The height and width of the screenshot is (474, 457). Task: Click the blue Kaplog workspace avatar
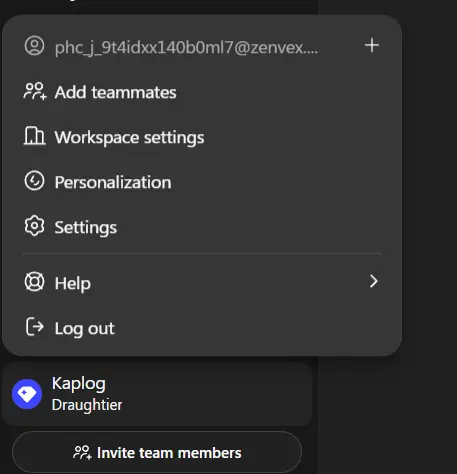27,394
